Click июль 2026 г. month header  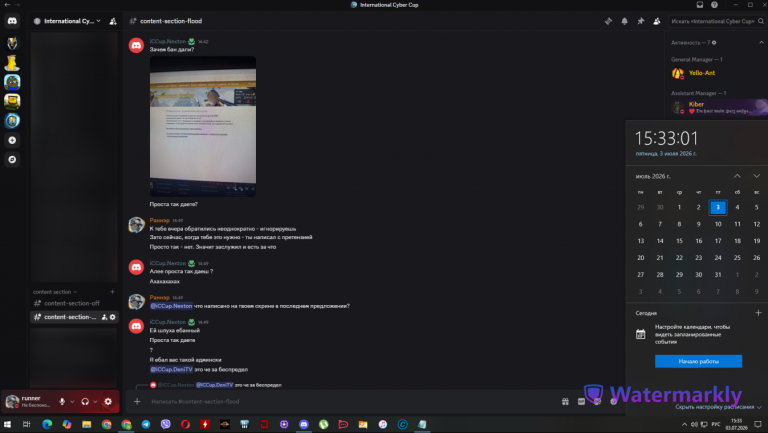(x=653, y=176)
